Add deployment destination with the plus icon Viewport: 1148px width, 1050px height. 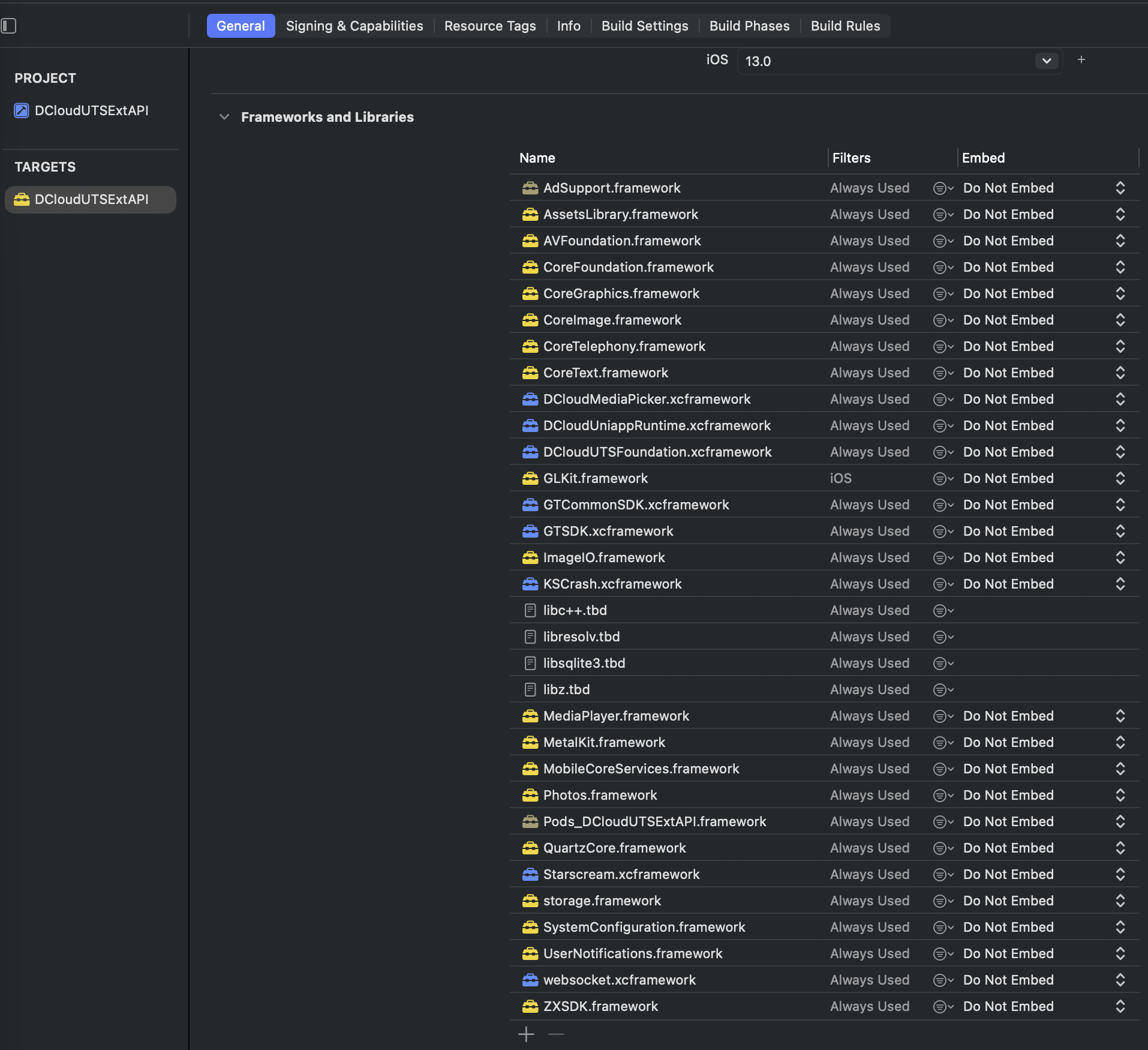[1081, 59]
